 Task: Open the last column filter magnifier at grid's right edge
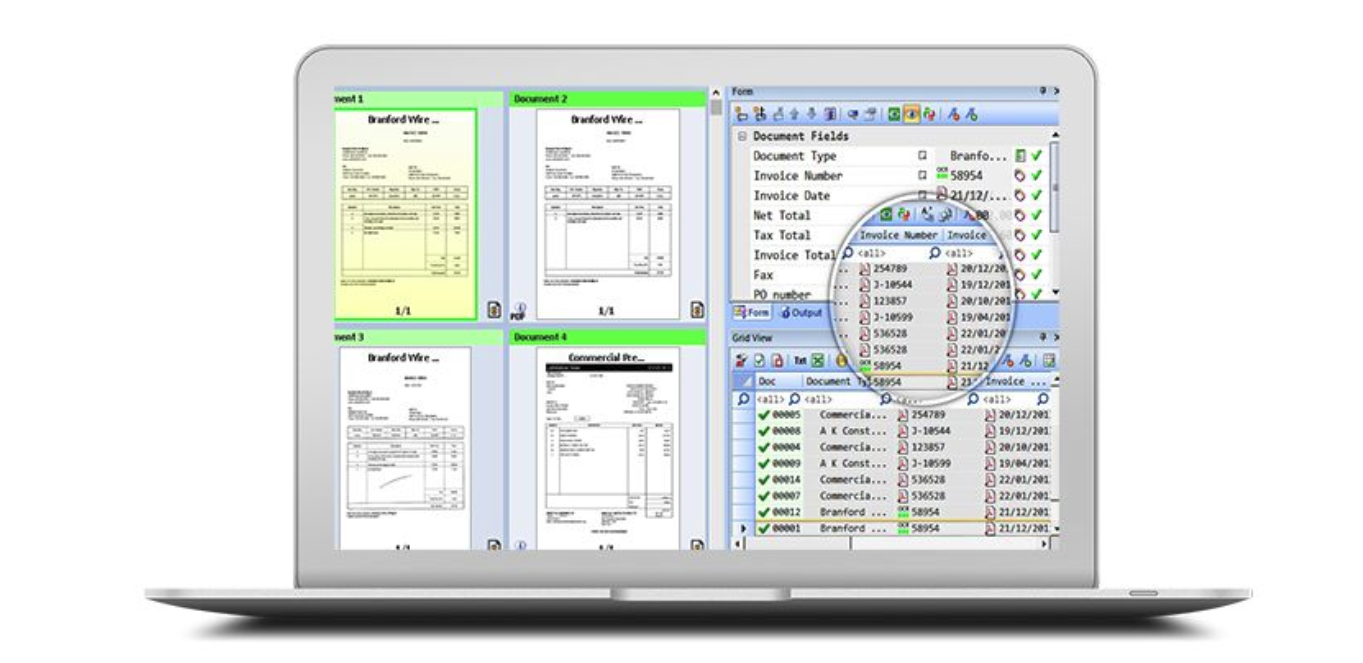(1043, 399)
